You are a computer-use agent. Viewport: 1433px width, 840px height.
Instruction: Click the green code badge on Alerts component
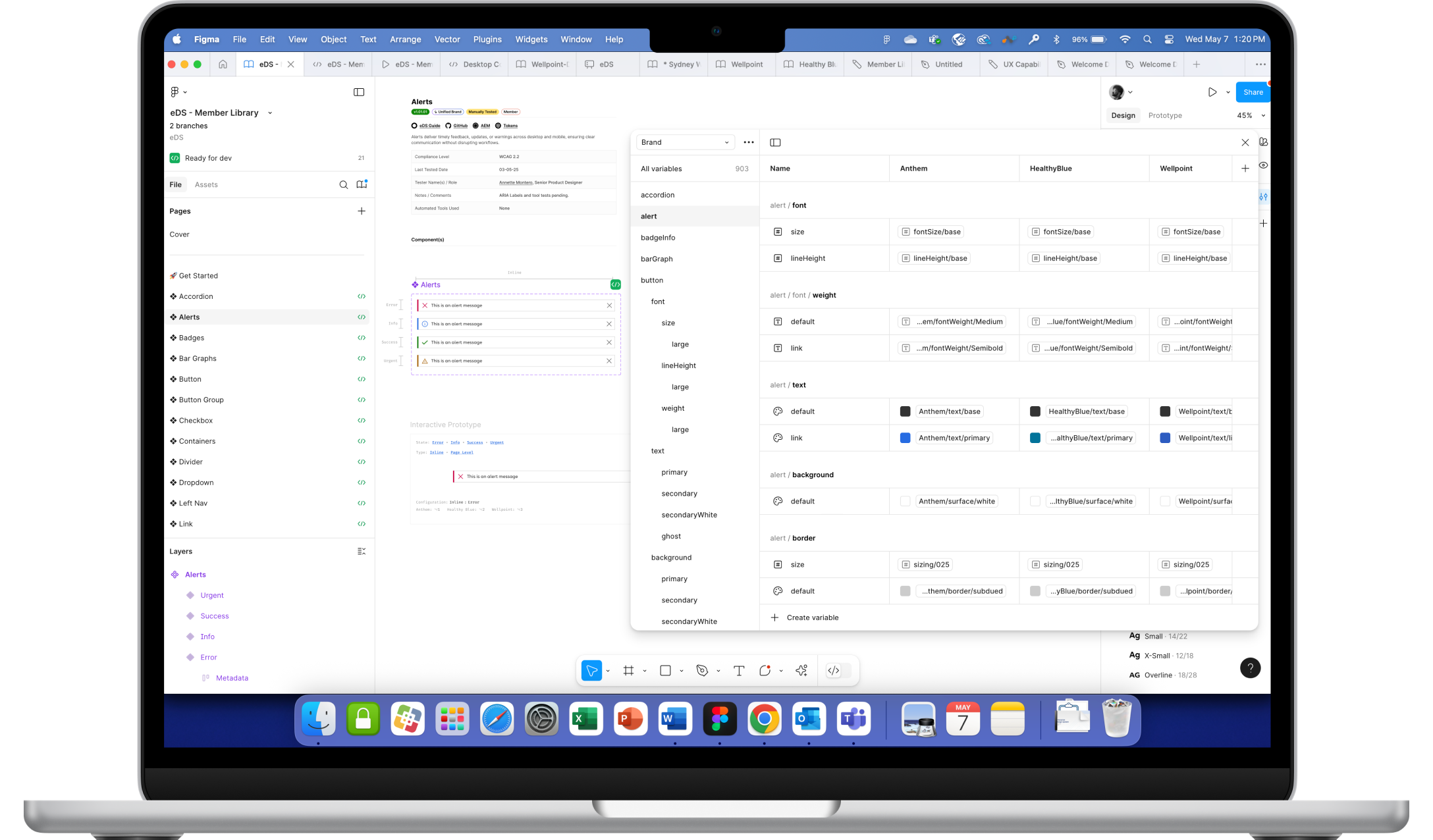point(616,284)
